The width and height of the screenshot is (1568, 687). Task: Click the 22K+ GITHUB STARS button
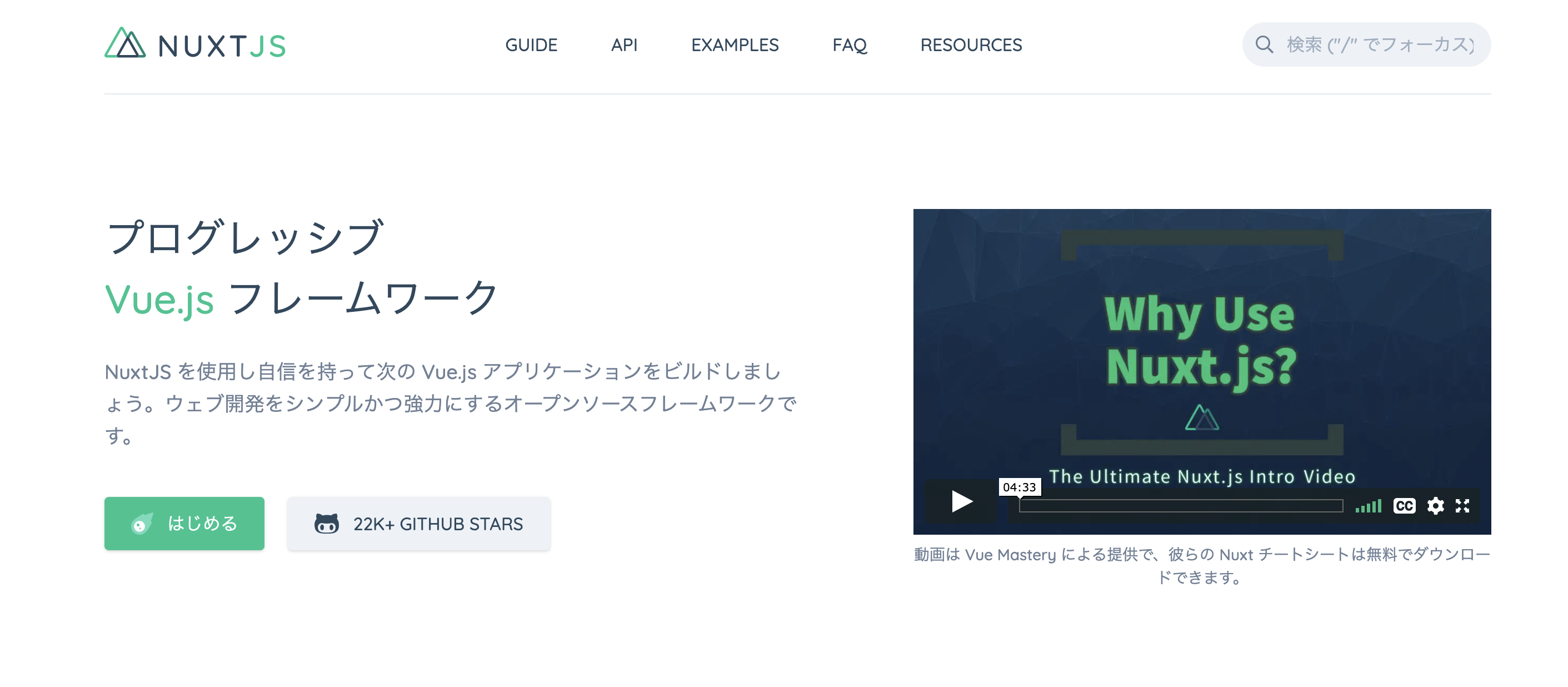coord(419,524)
